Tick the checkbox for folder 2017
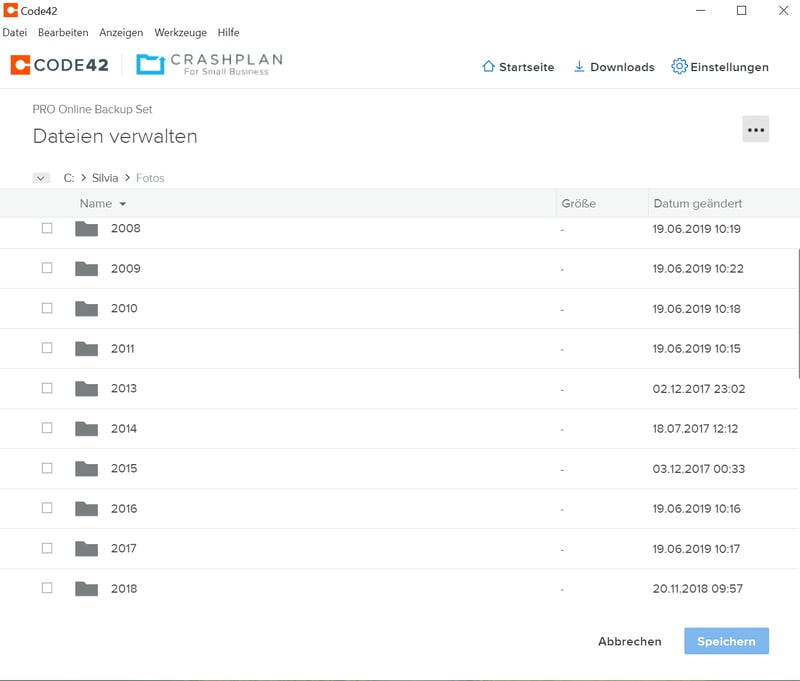800x681 pixels. point(47,548)
